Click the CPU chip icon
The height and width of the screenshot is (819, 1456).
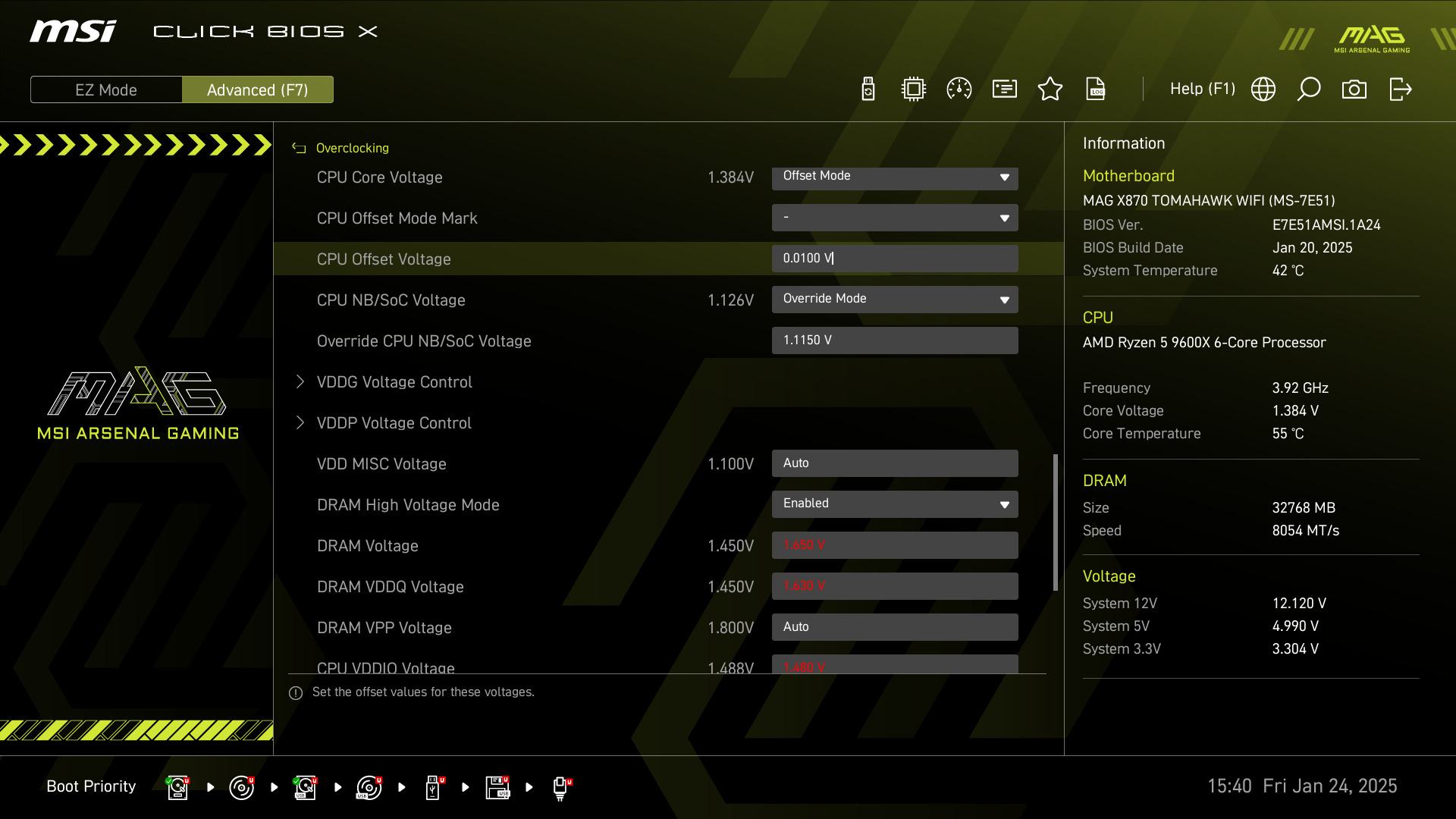tap(914, 89)
